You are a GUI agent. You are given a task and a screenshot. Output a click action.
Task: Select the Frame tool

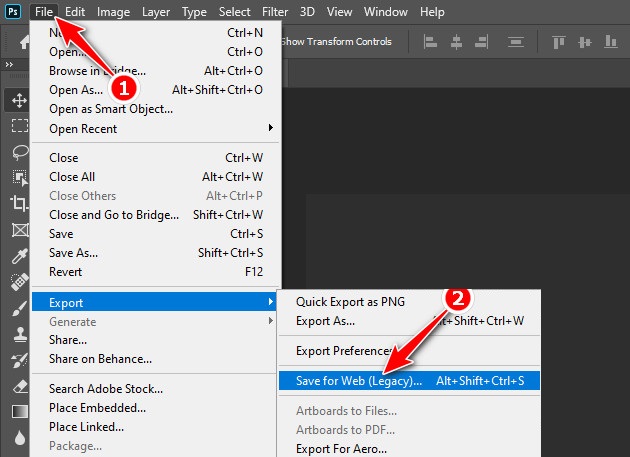pos(20,230)
